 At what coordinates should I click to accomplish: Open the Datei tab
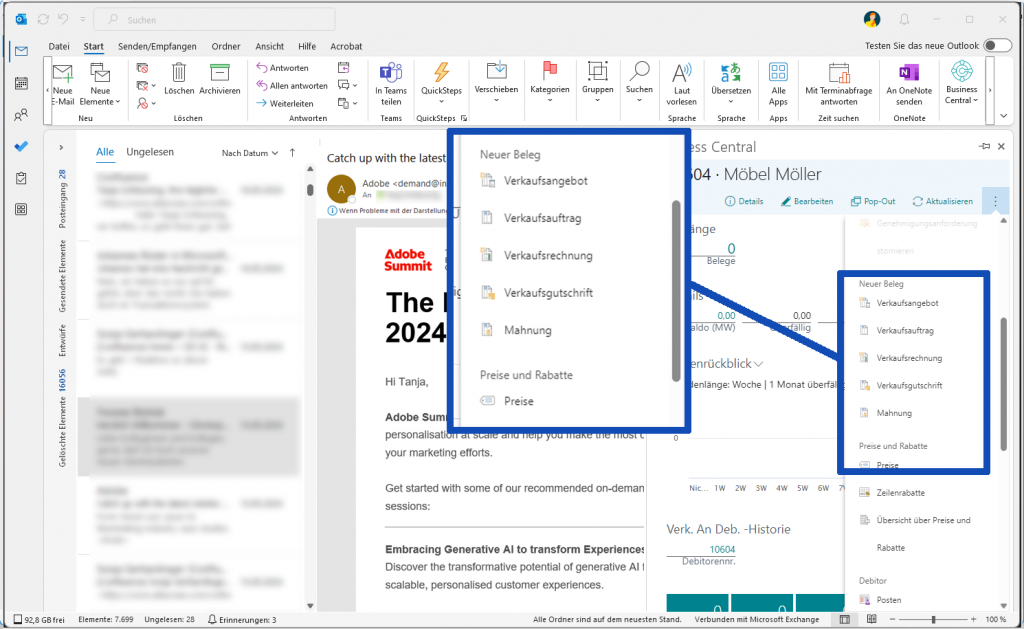point(59,46)
